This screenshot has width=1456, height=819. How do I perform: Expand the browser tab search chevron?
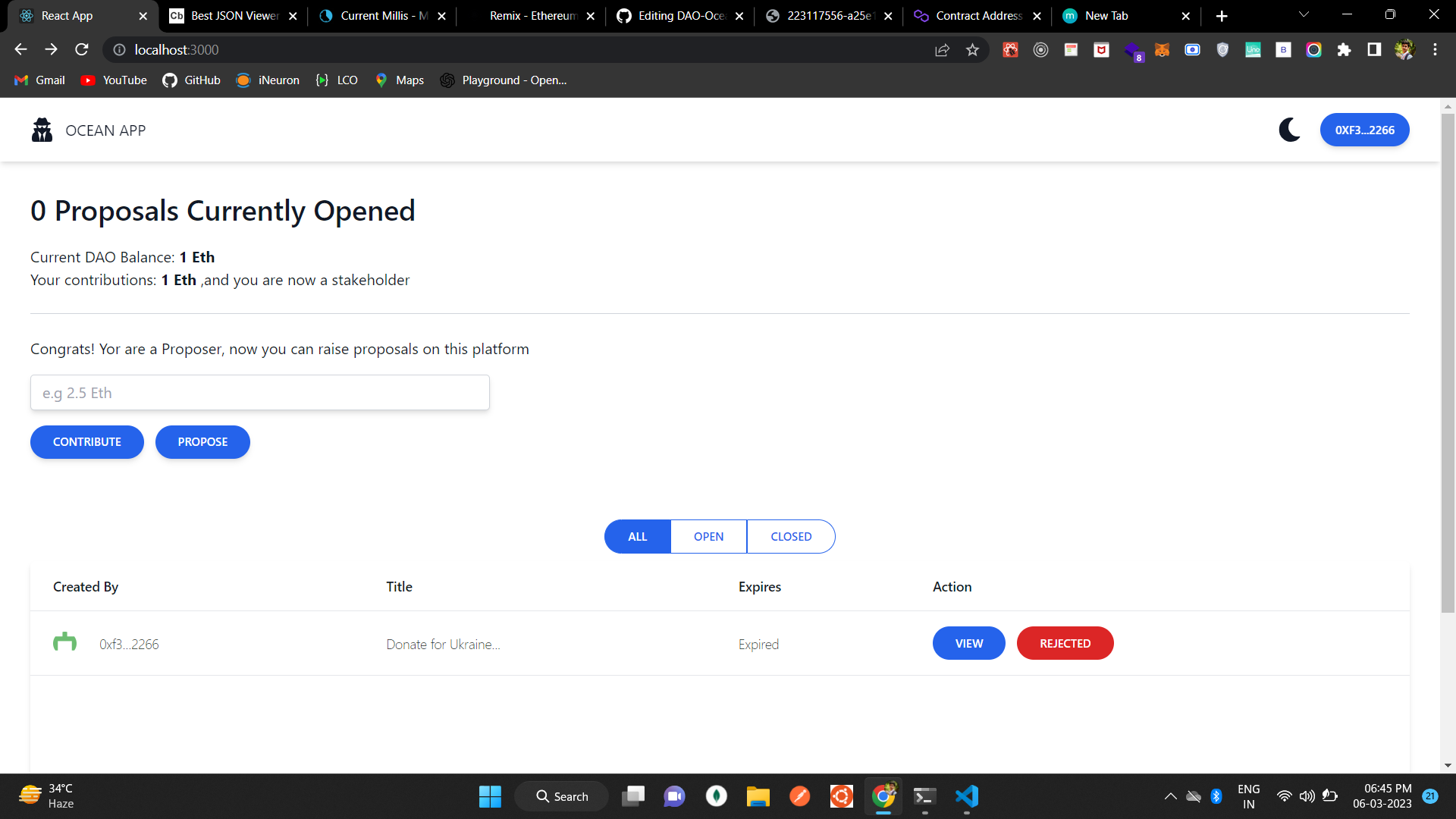[x=1303, y=14]
